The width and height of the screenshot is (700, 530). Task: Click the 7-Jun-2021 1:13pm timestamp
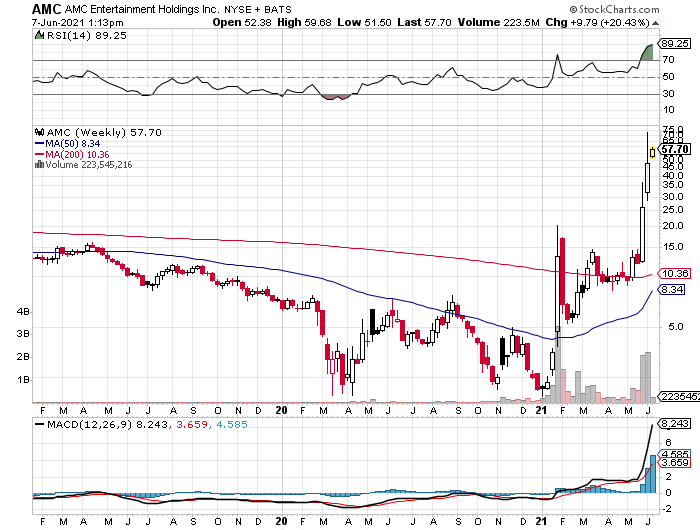point(78,22)
